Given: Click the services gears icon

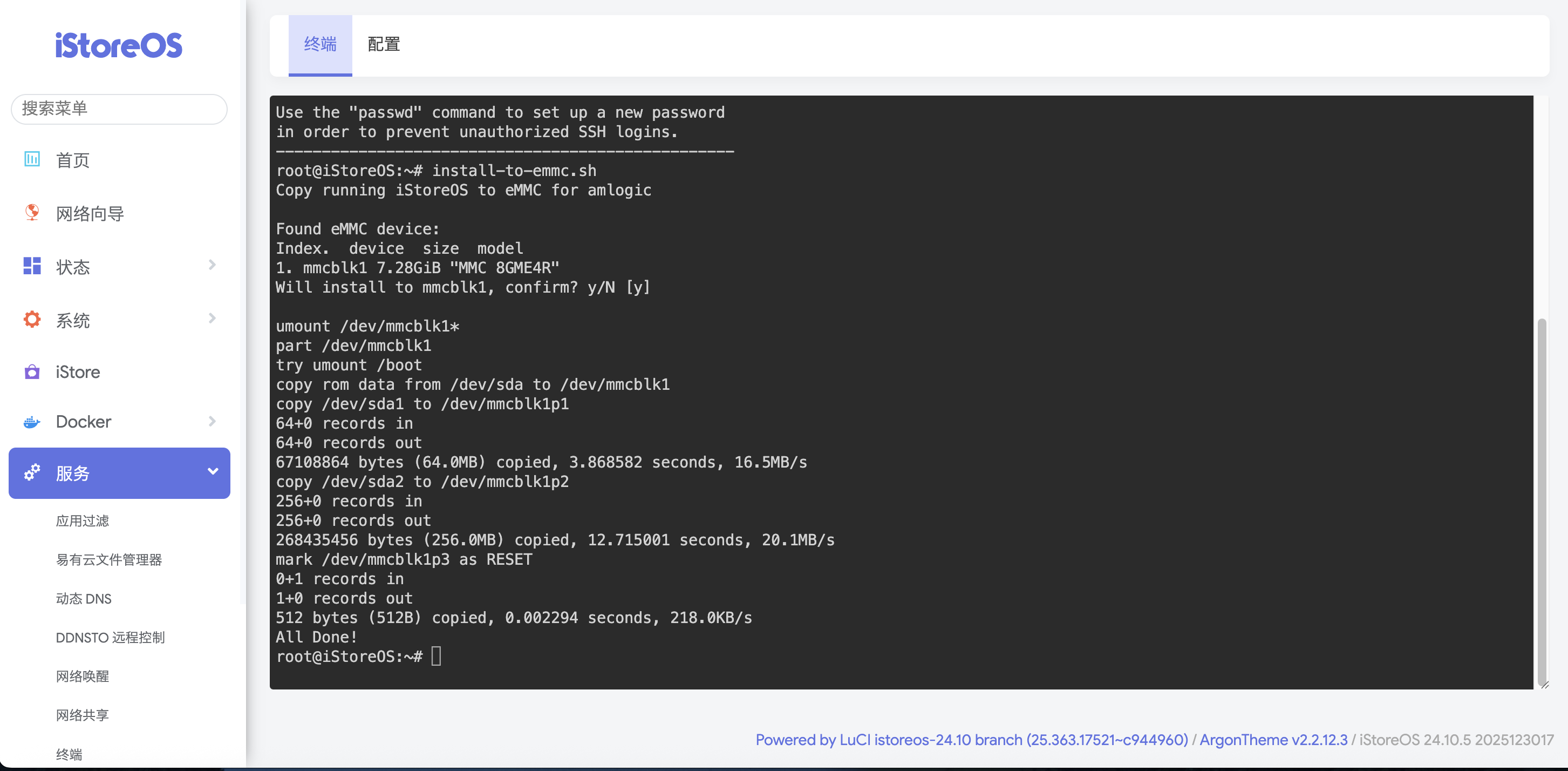Looking at the screenshot, I should (32, 472).
